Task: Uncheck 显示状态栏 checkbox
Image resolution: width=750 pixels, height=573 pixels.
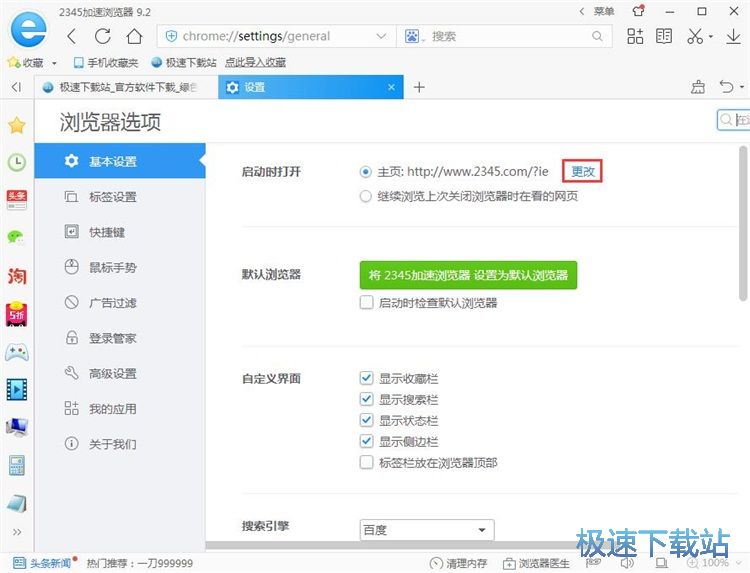Action: point(366,420)
